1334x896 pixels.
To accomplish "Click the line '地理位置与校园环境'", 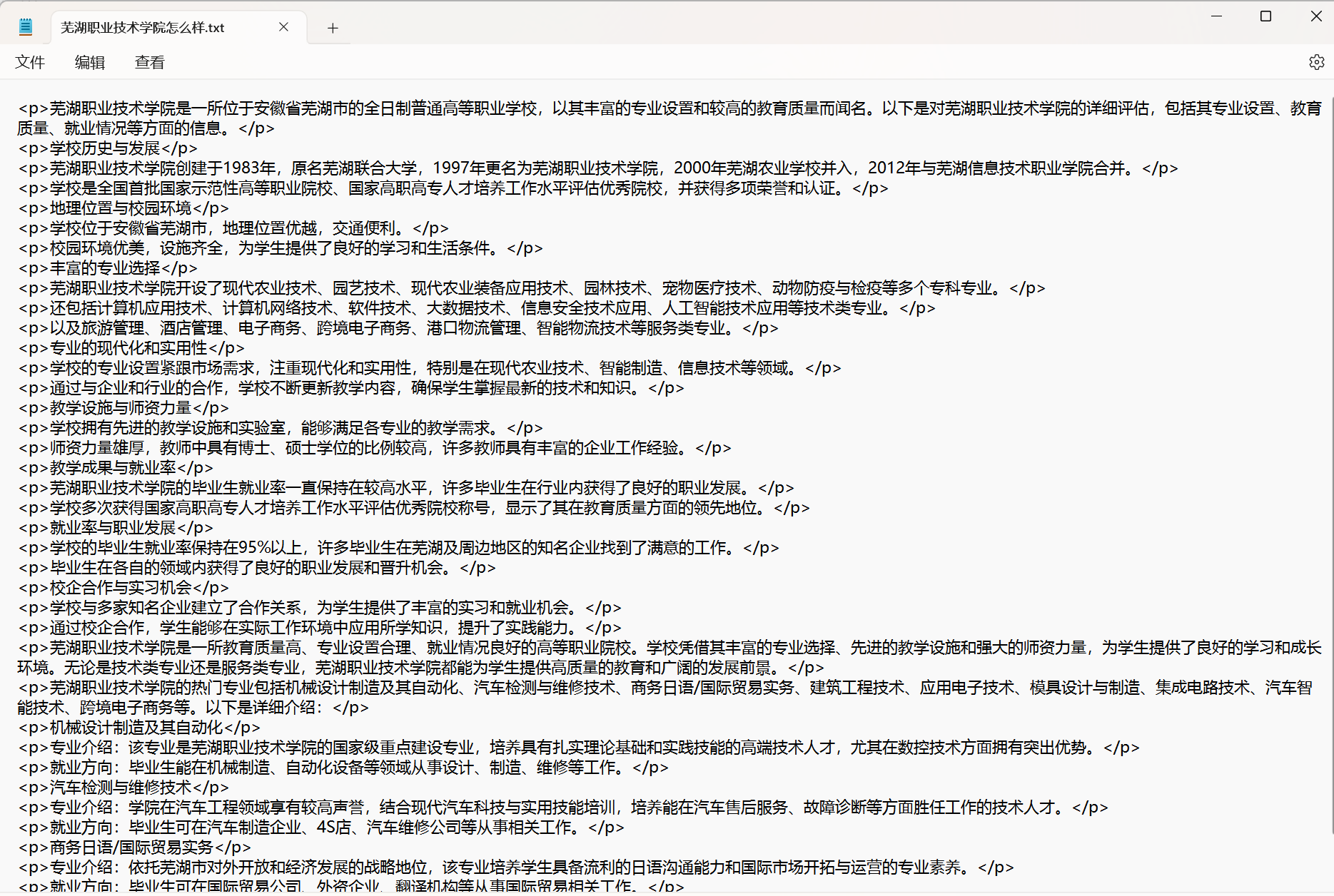I will (x=123, y=208).
